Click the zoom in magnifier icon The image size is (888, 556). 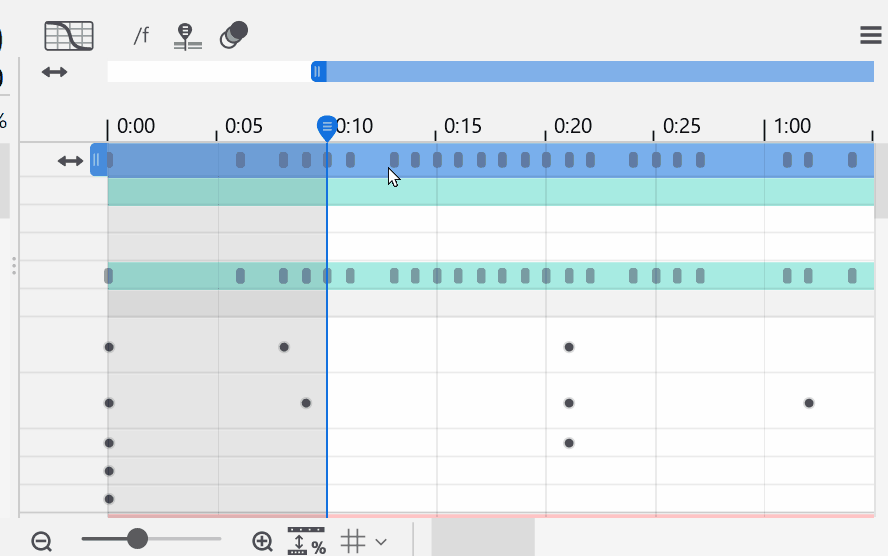coord(262,541)
